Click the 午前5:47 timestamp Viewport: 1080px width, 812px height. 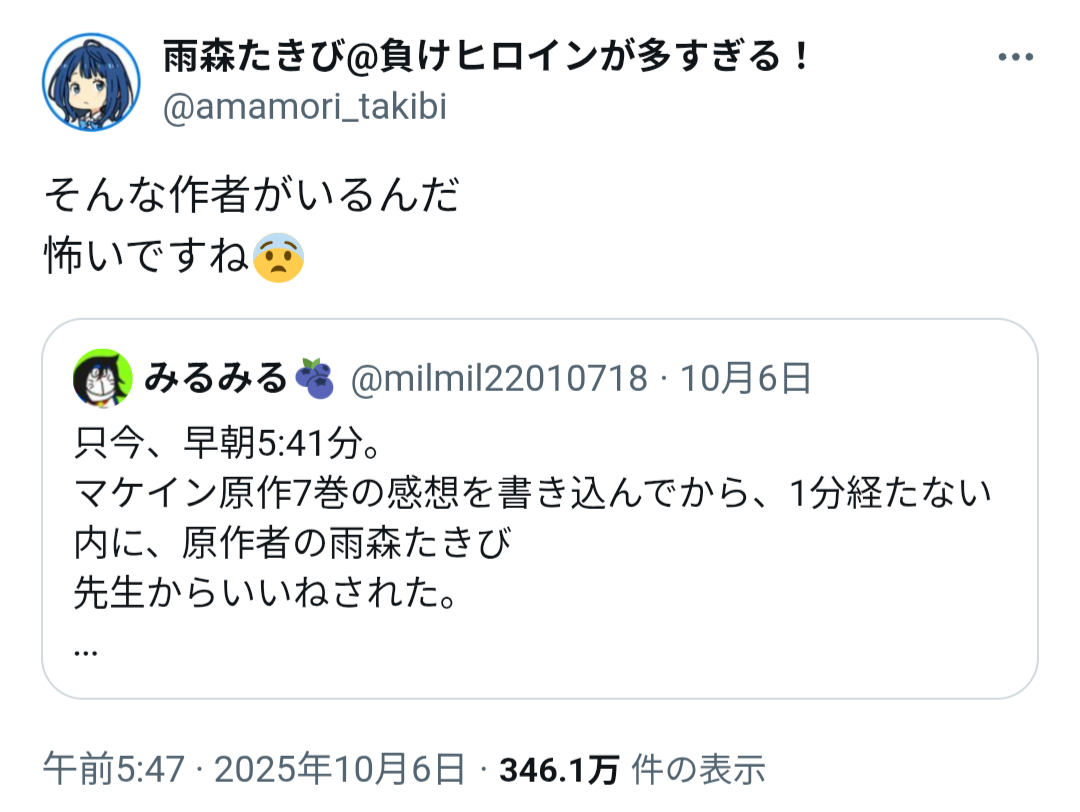pos(114,770)
